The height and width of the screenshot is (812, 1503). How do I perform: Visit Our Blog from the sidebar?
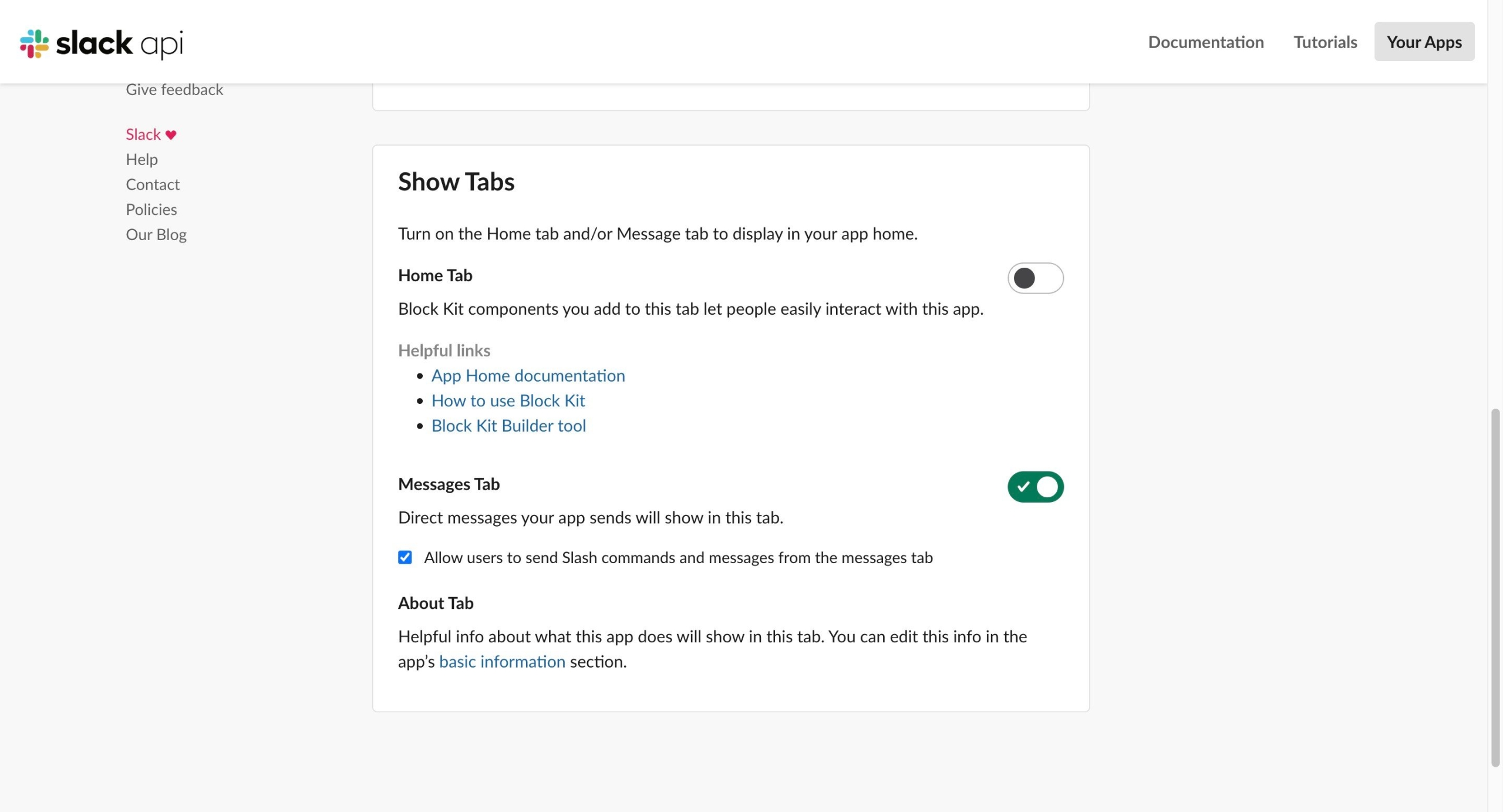[x=156, y=235]
